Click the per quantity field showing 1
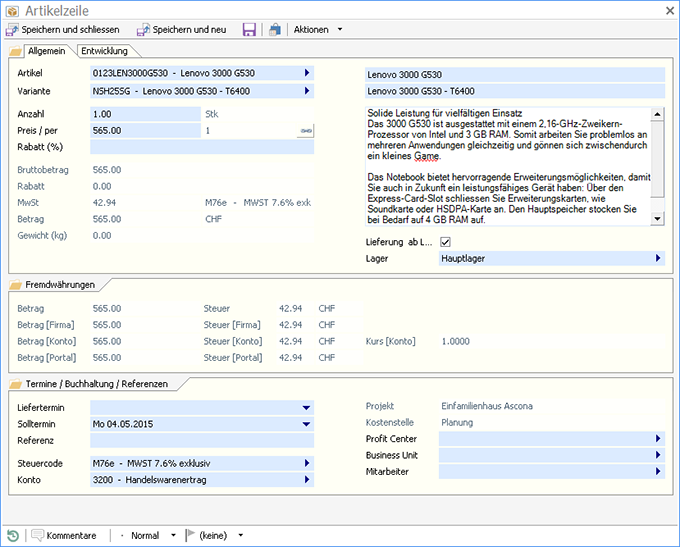Viewport: 680px width, 547px height. pos(249,131)
